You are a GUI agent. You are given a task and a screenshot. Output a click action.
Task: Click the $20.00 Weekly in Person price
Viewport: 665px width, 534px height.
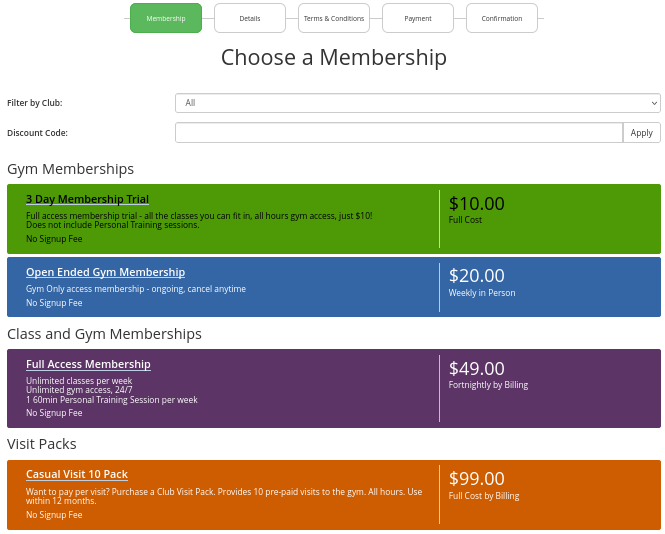pyautogui.click(x=482, y=282)
